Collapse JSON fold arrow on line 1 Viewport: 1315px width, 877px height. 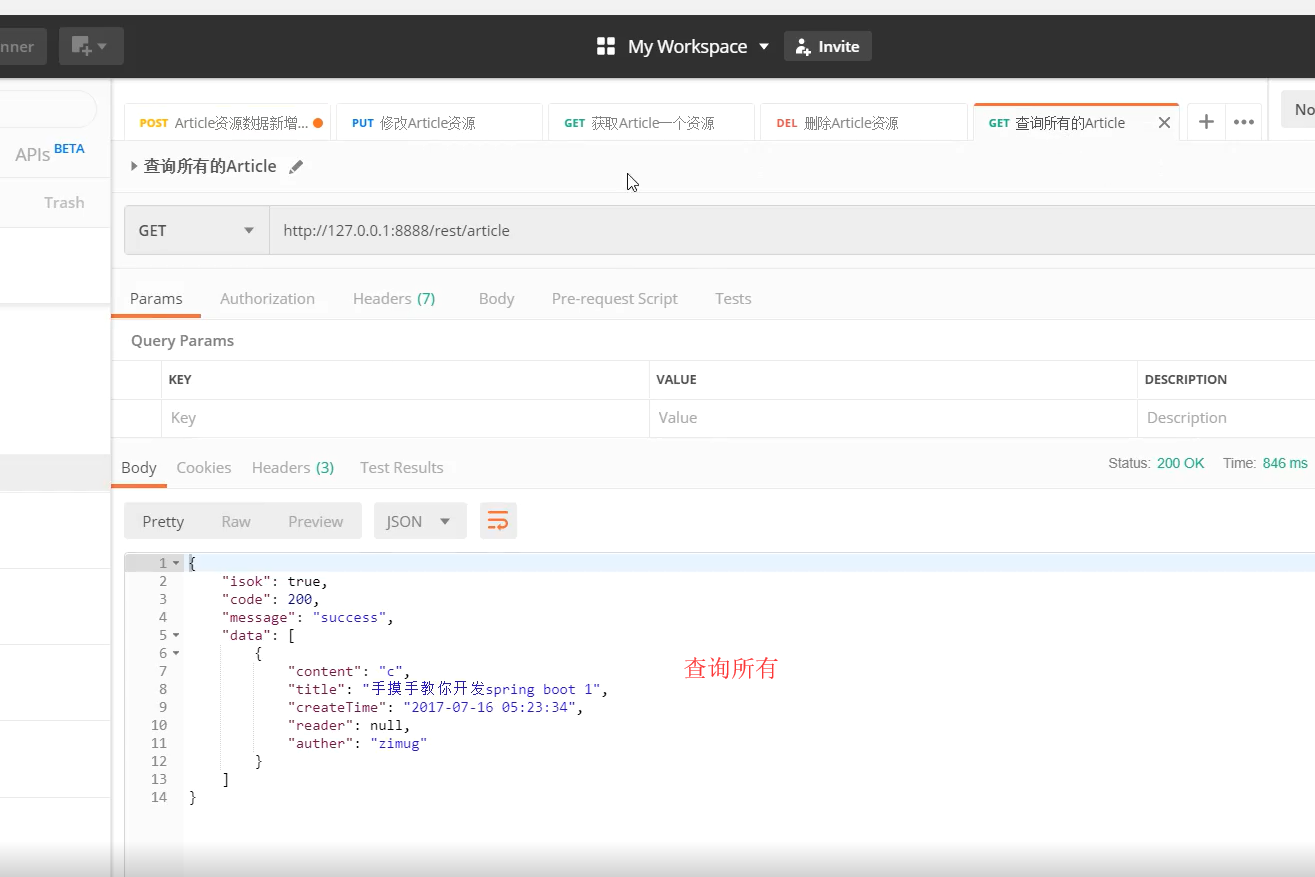(176, 563)
